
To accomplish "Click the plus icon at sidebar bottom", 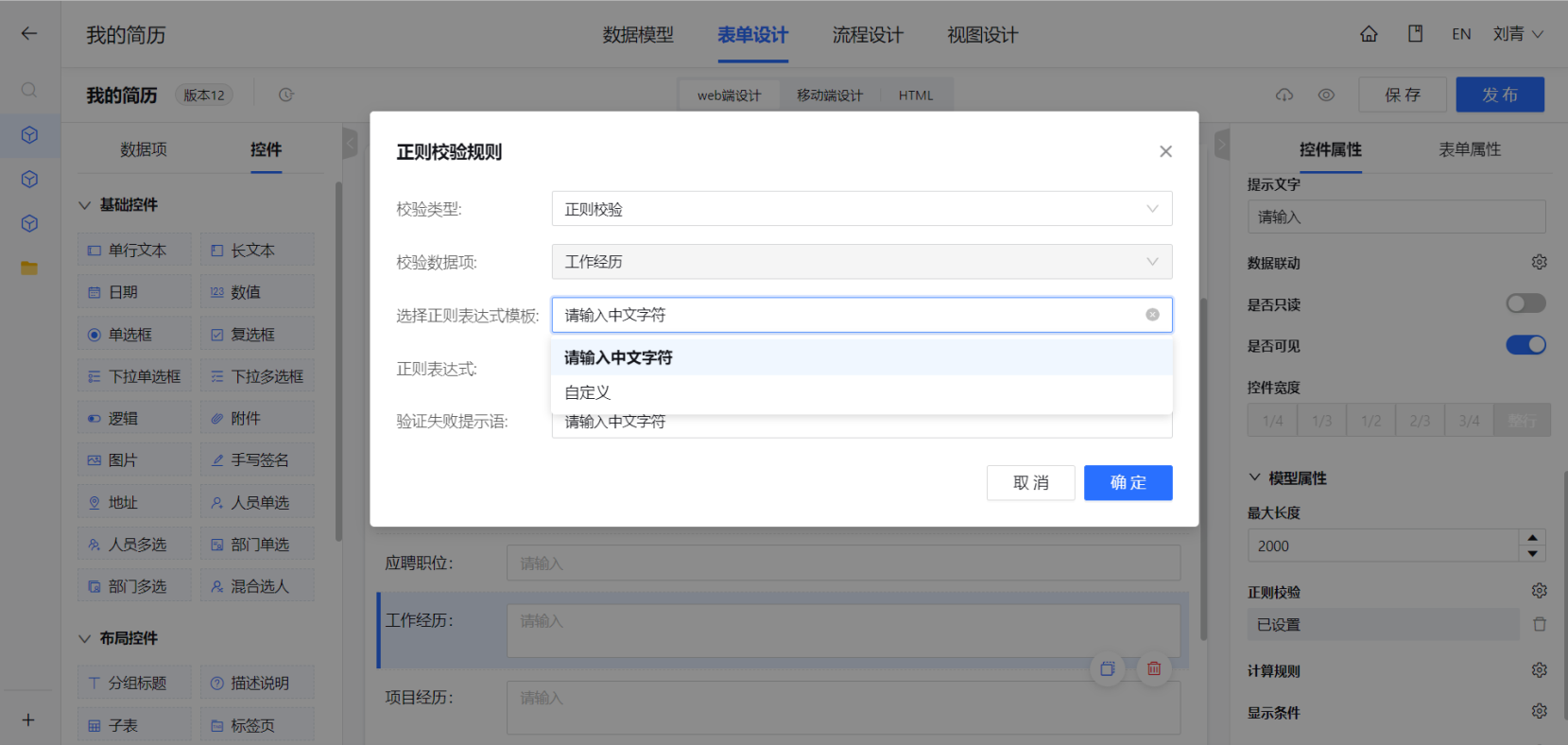I will (x=28, y=720).
